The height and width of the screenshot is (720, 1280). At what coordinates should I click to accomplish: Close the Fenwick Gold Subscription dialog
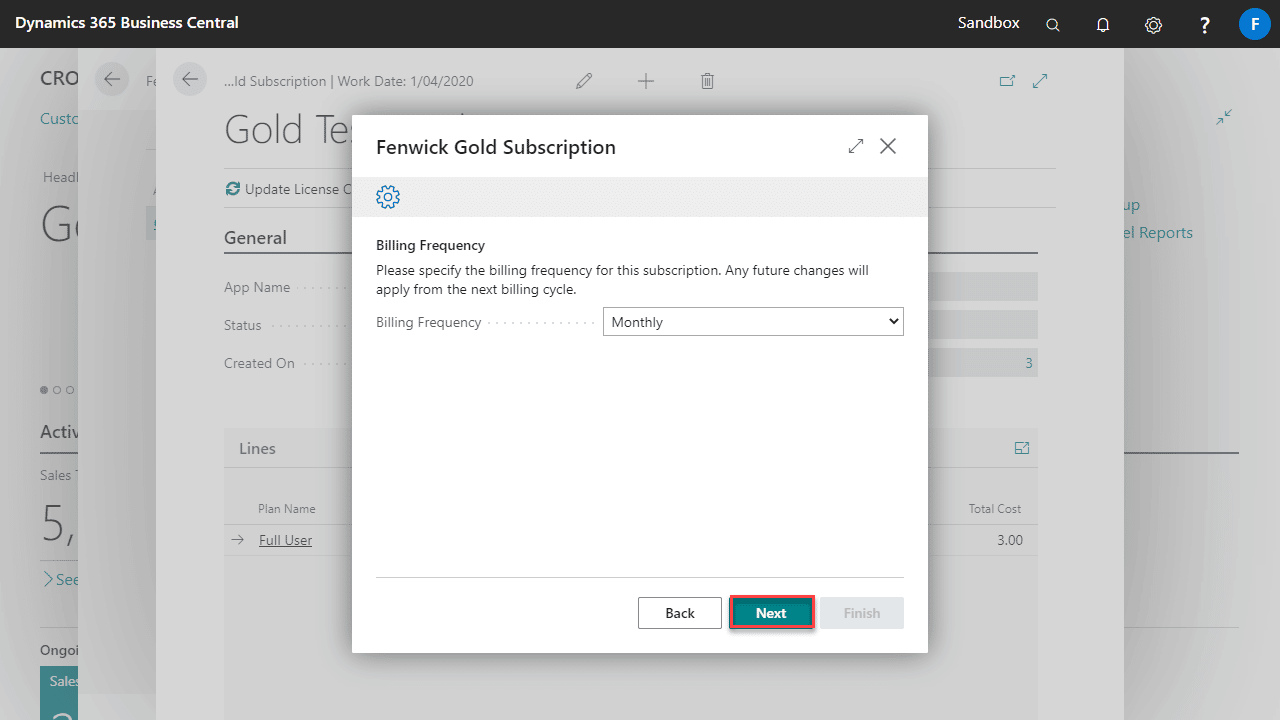click(x=888, y=146)
